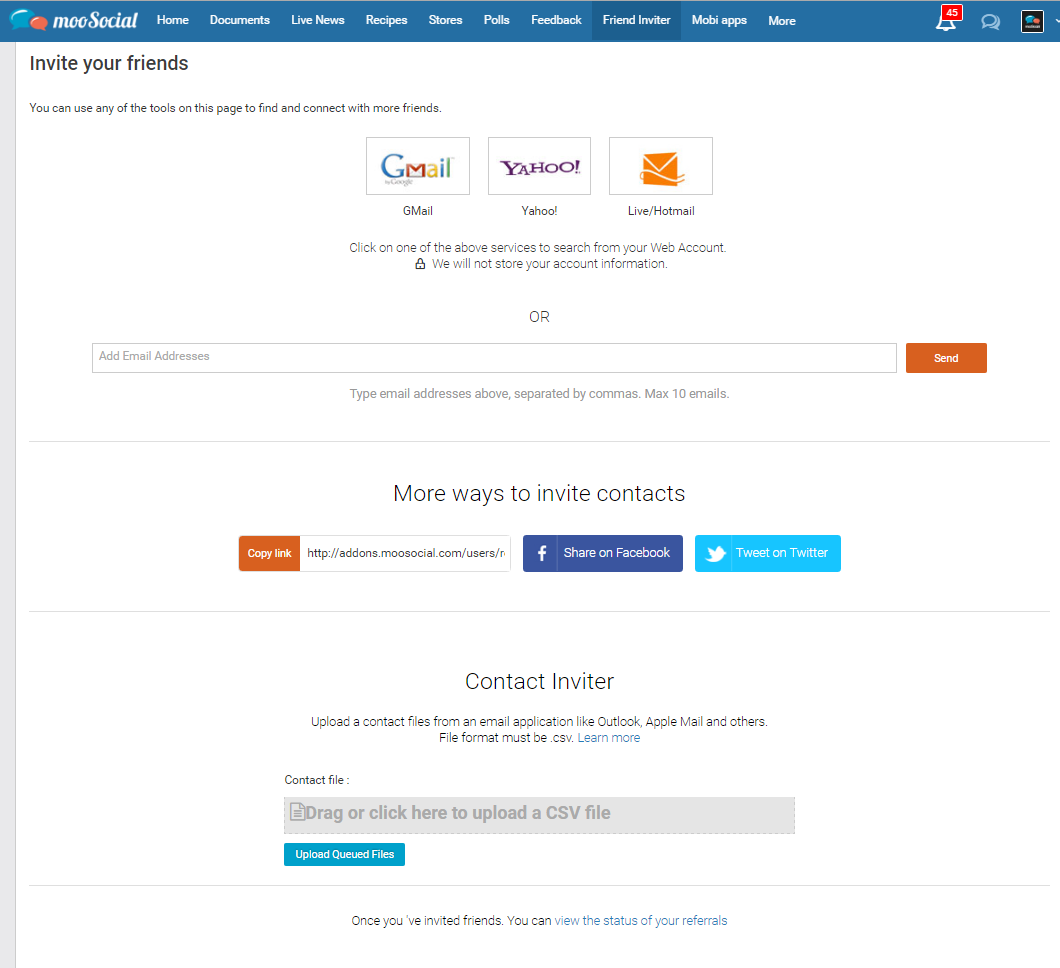This screenshot has height=968, width=1060.
Task: Open Recipes menu item
Action: (387, 20)
